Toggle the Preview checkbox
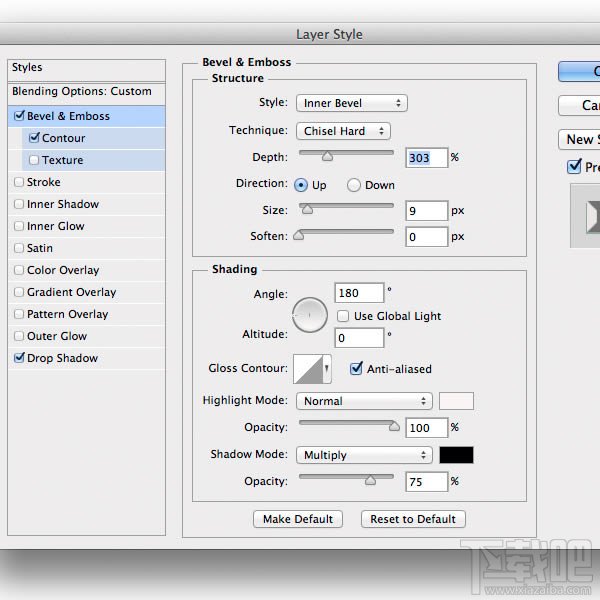 [574, 166]
